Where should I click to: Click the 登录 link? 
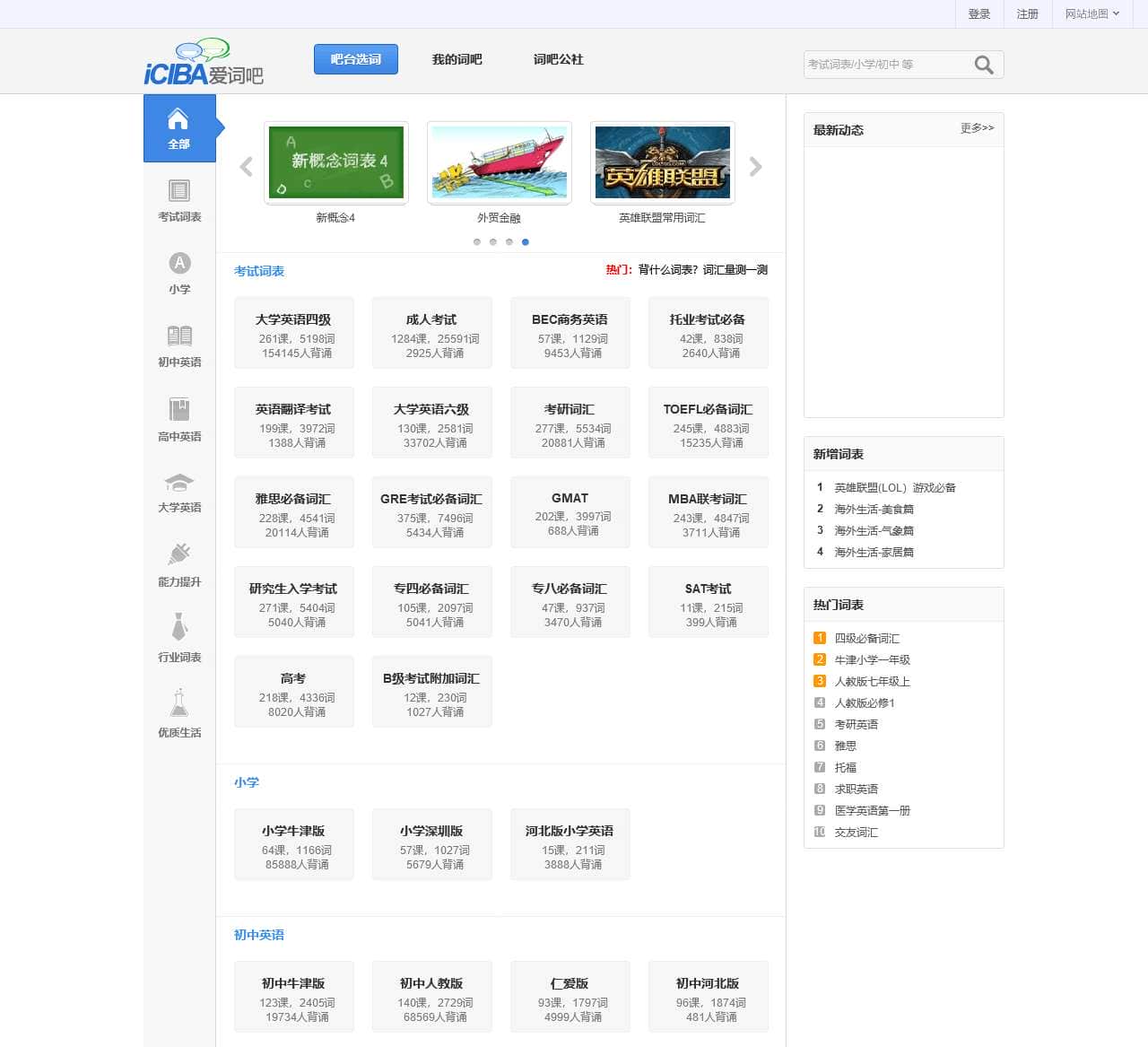click(x=979, y=14)
